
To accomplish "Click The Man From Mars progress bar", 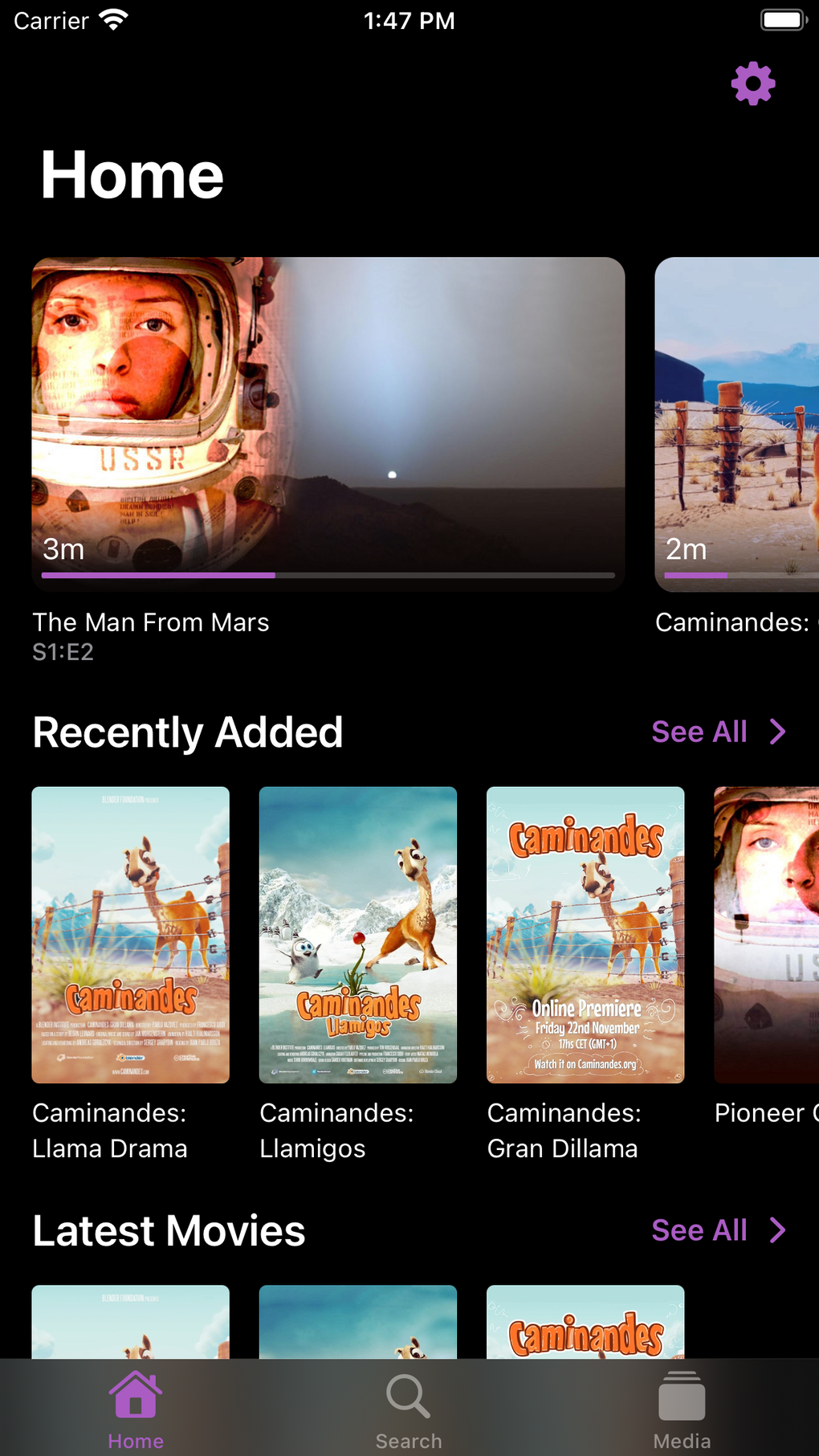I will coord(328,575).
